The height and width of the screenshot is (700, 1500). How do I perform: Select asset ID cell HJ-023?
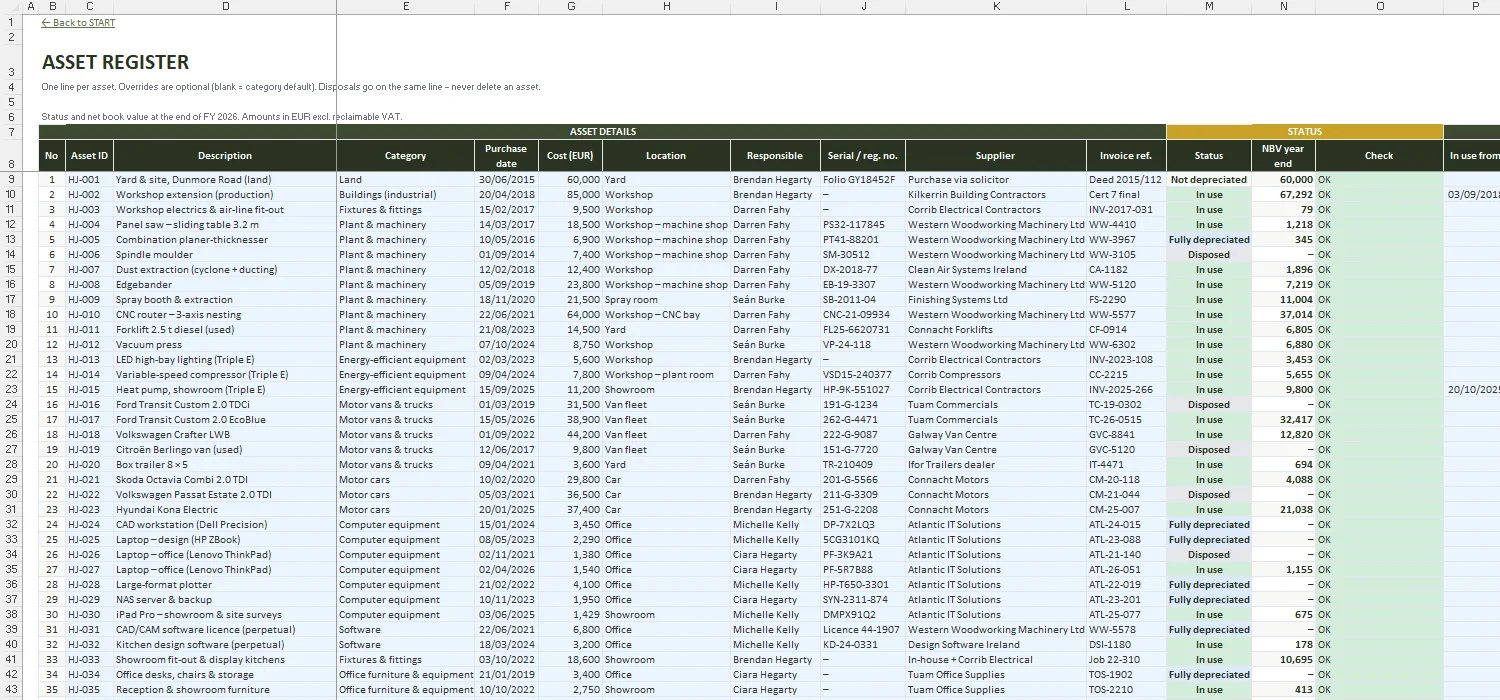[x=90, y=510]
